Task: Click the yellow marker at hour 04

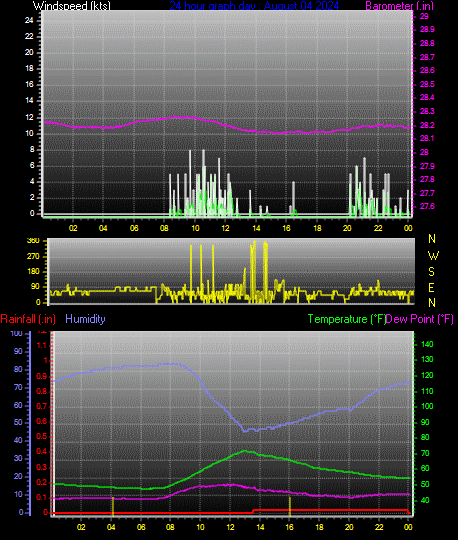Action: point(113,506)
